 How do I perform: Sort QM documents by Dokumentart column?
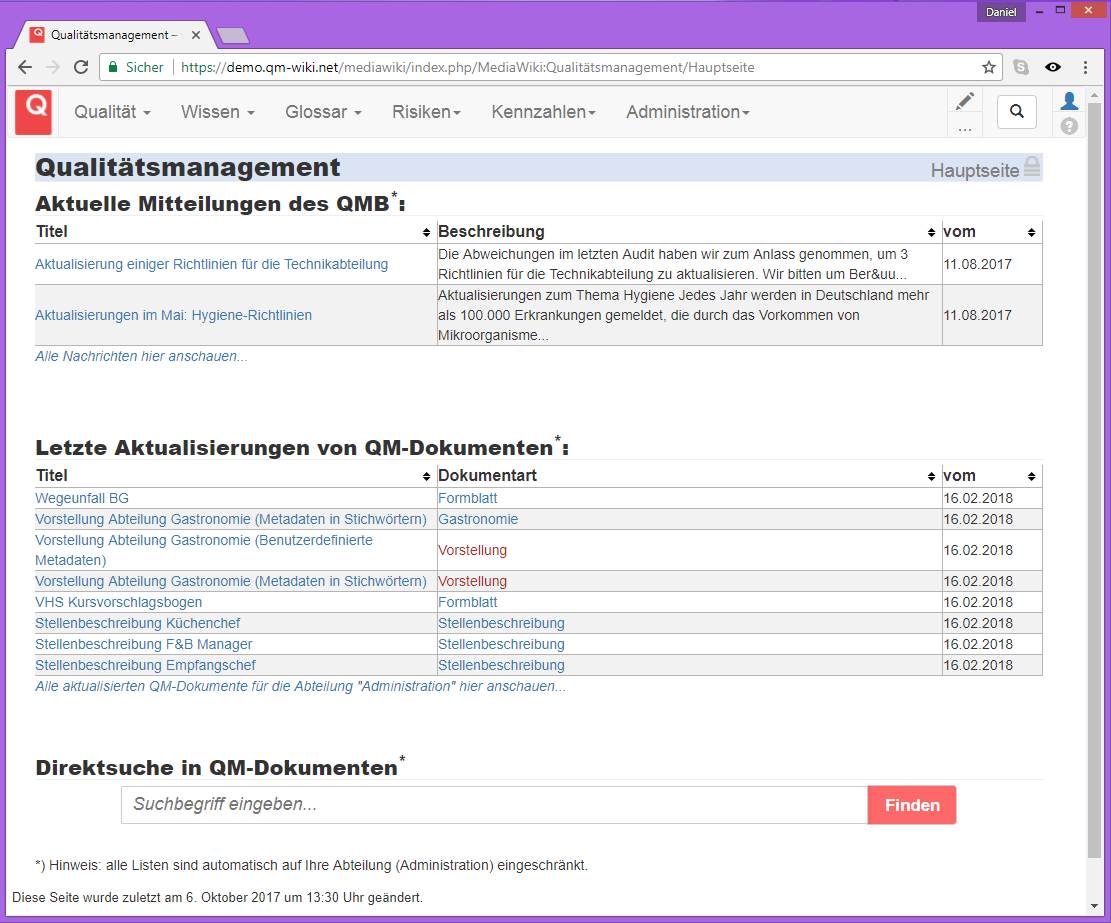[931, 476]
